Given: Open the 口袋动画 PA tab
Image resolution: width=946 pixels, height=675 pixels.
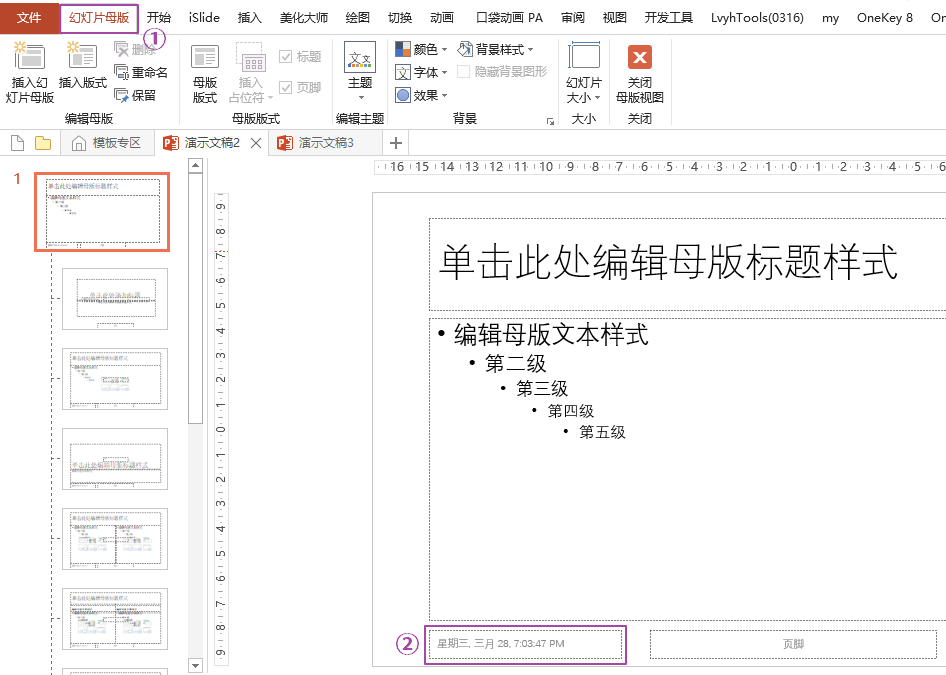Looking at the screenshot, I should pyautogui.click(x=509, y=18).
